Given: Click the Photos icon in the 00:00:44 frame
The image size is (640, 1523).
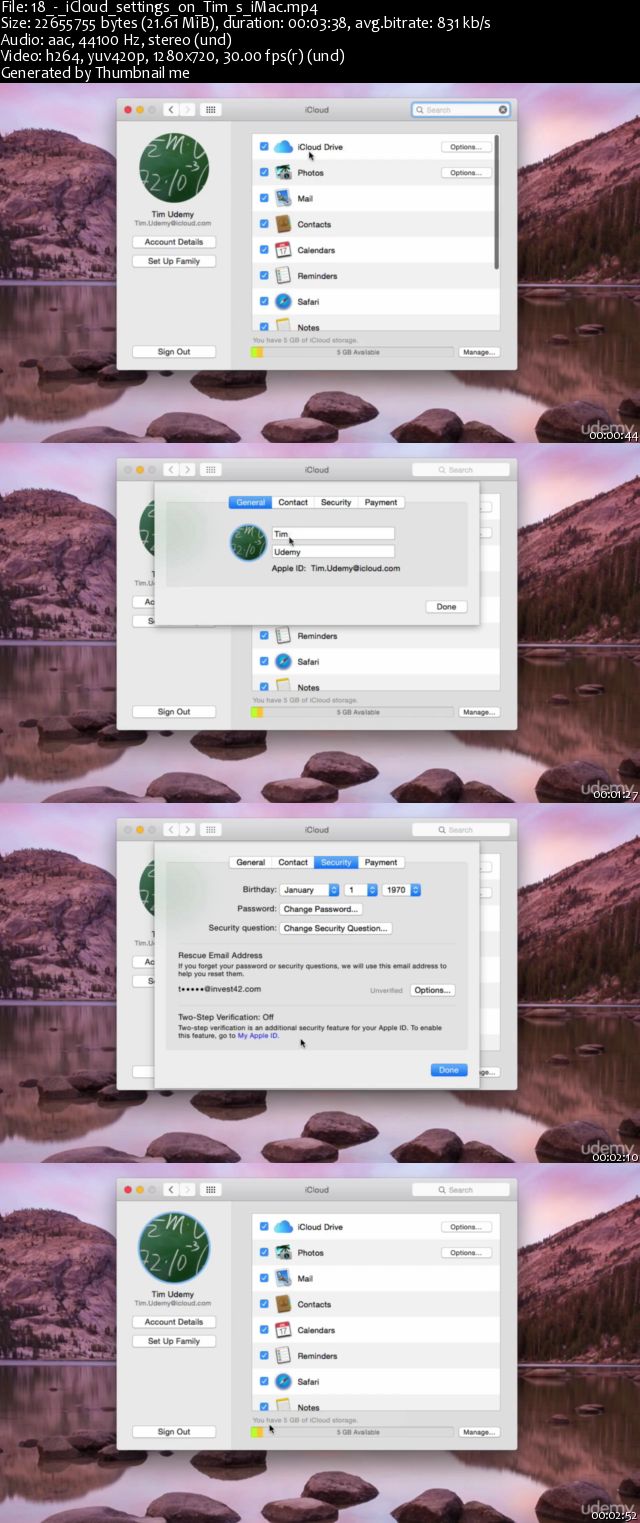Looking at the screenshot, I should [283, 173].
